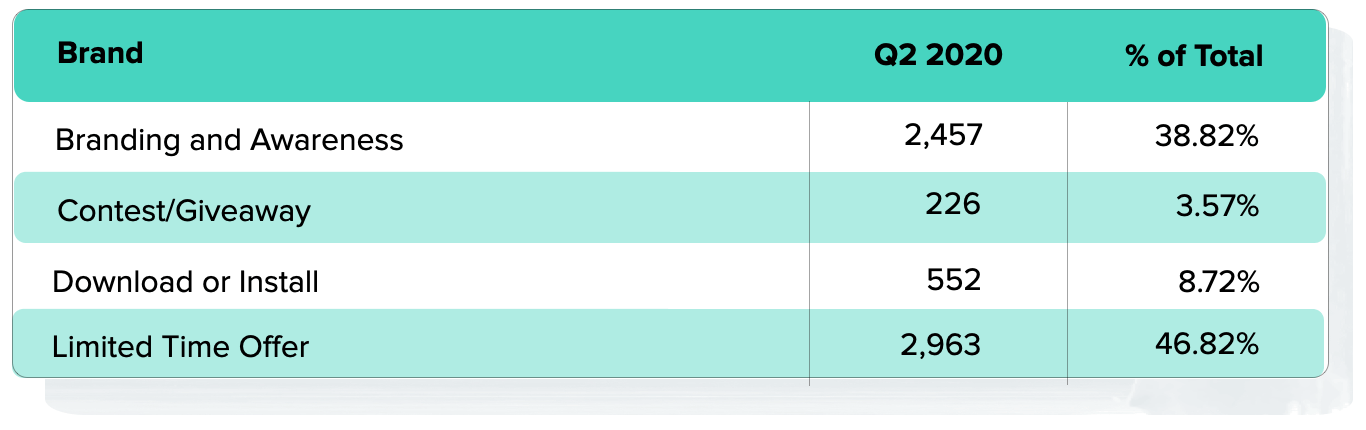Viewport: 1366px width, 430px height.
Task: Click the Brand column header
Action: (x=100, y=53)
